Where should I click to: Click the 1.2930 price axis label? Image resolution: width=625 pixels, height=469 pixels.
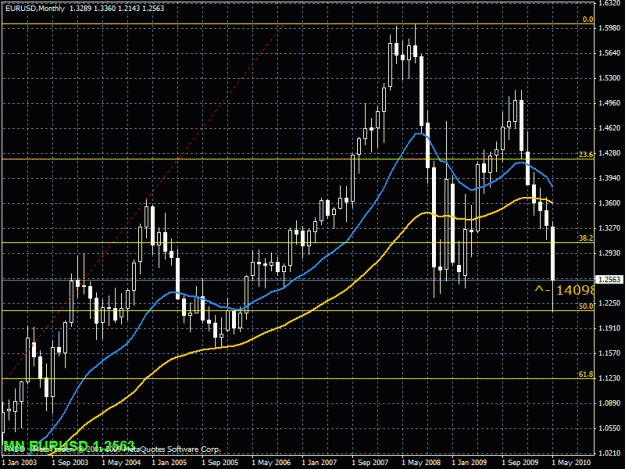(609, 253)
